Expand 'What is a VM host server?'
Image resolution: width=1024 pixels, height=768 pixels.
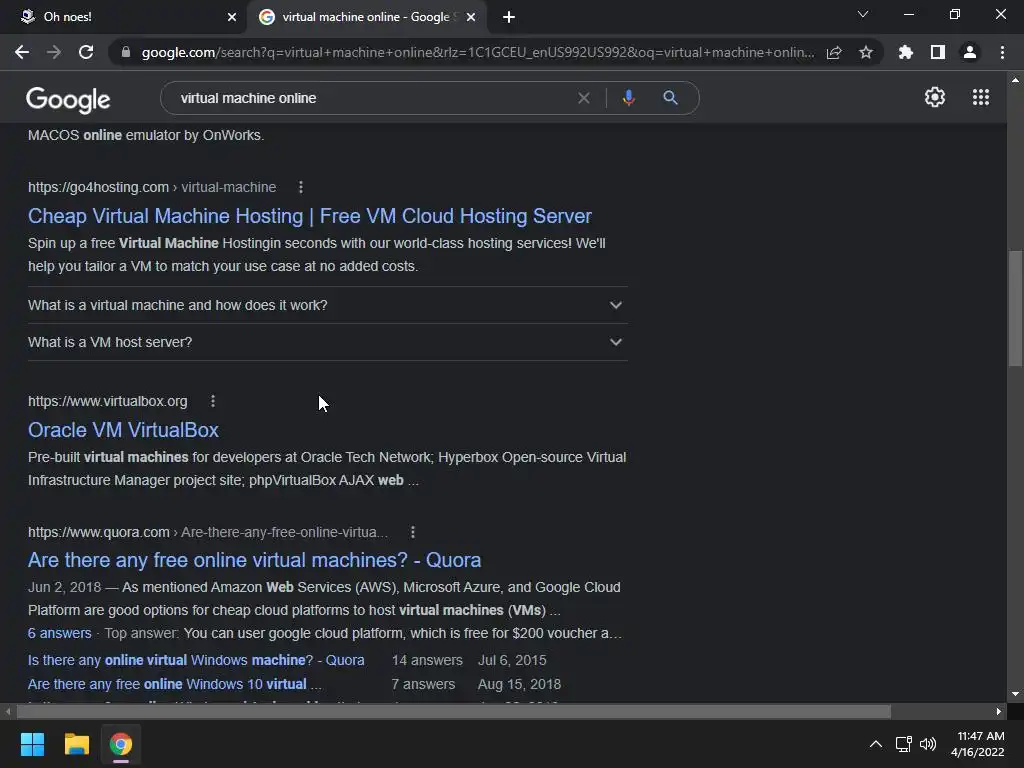coord(328,342)
